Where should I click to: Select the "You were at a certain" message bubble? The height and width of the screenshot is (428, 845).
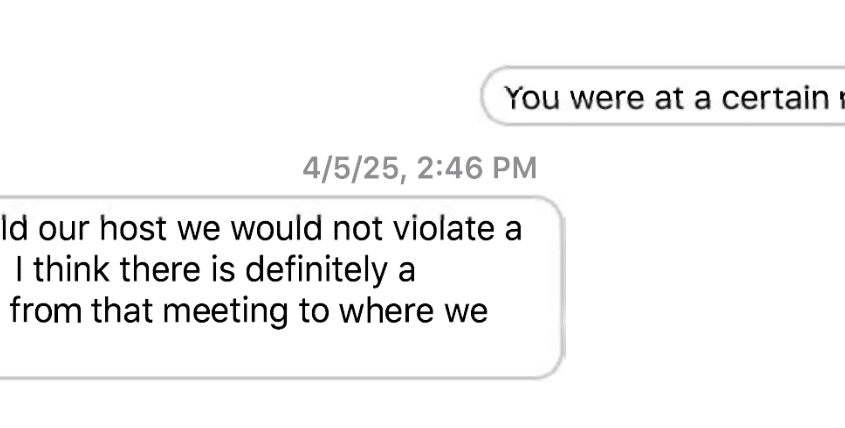tap(663, 96)
